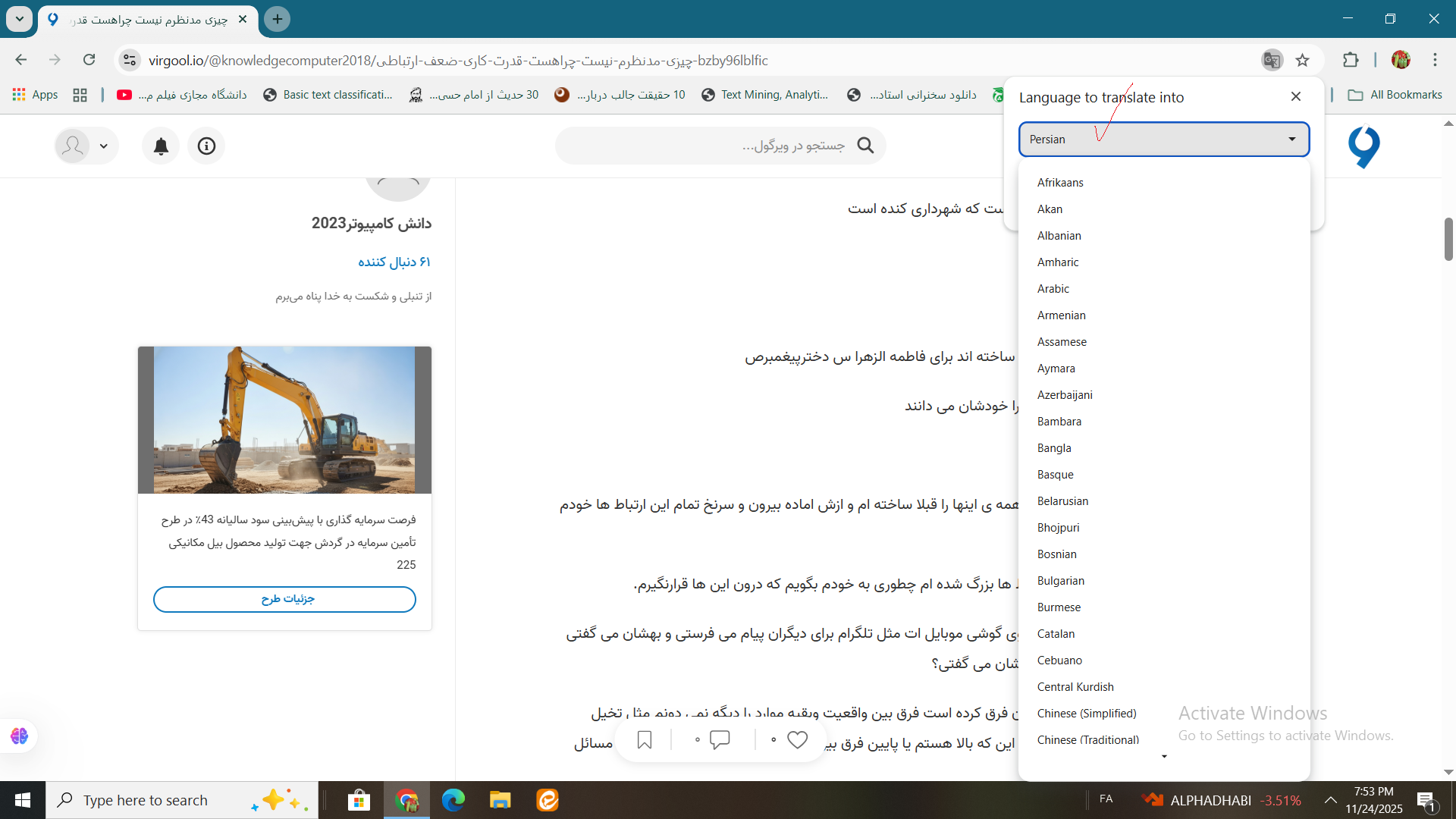Select Arabic from the language list
Viewport: 1456px width, 819px height.
[1053, 289]
